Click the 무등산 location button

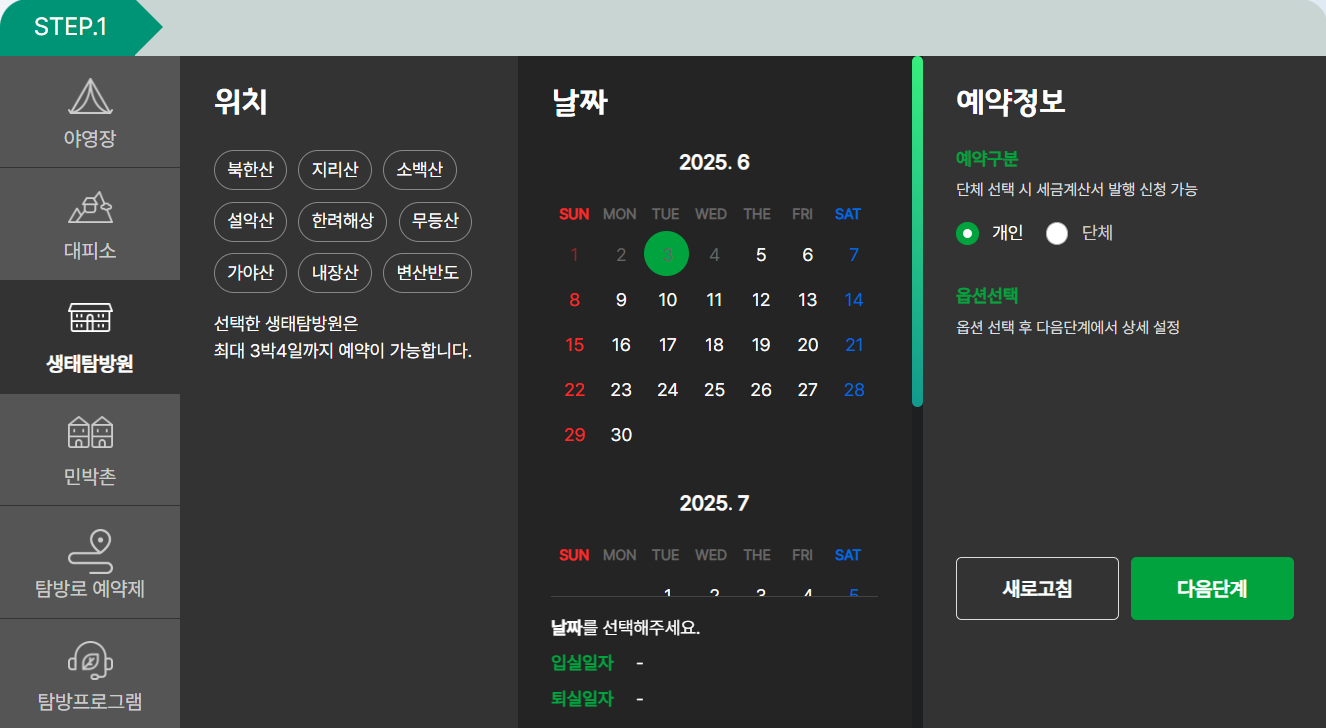[x=434, y=221]
